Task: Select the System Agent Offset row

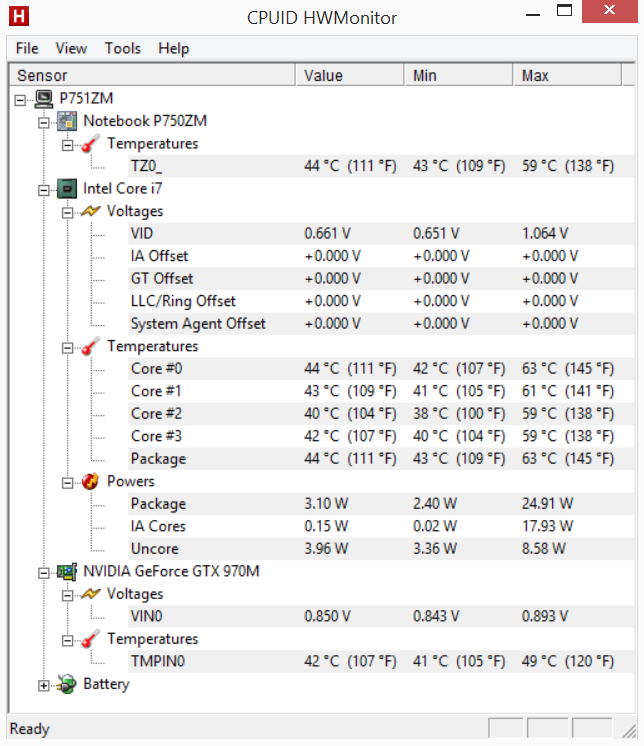Action: (x=381, y=324)
